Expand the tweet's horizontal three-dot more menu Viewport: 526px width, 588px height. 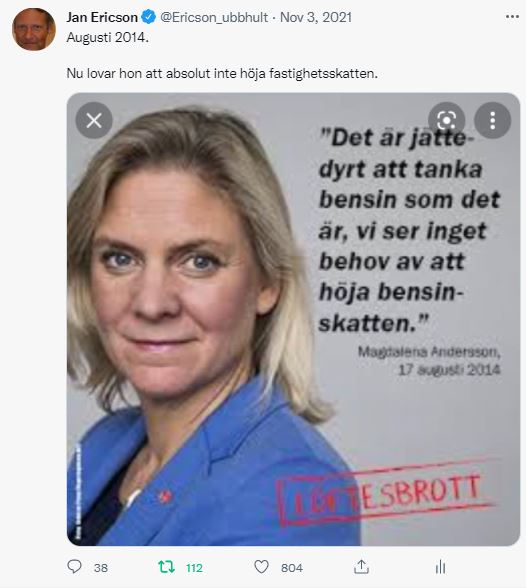coord(512,17)
